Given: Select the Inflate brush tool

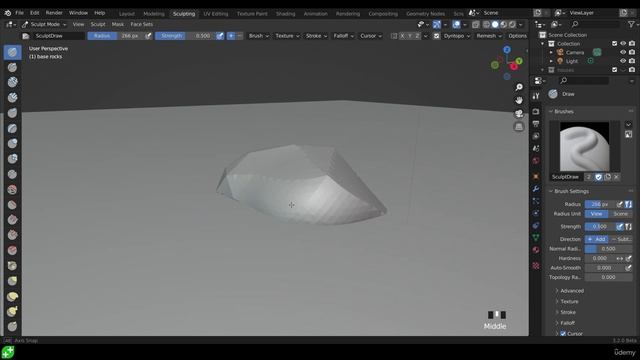Looking at the screenshot, I should 12,143.
